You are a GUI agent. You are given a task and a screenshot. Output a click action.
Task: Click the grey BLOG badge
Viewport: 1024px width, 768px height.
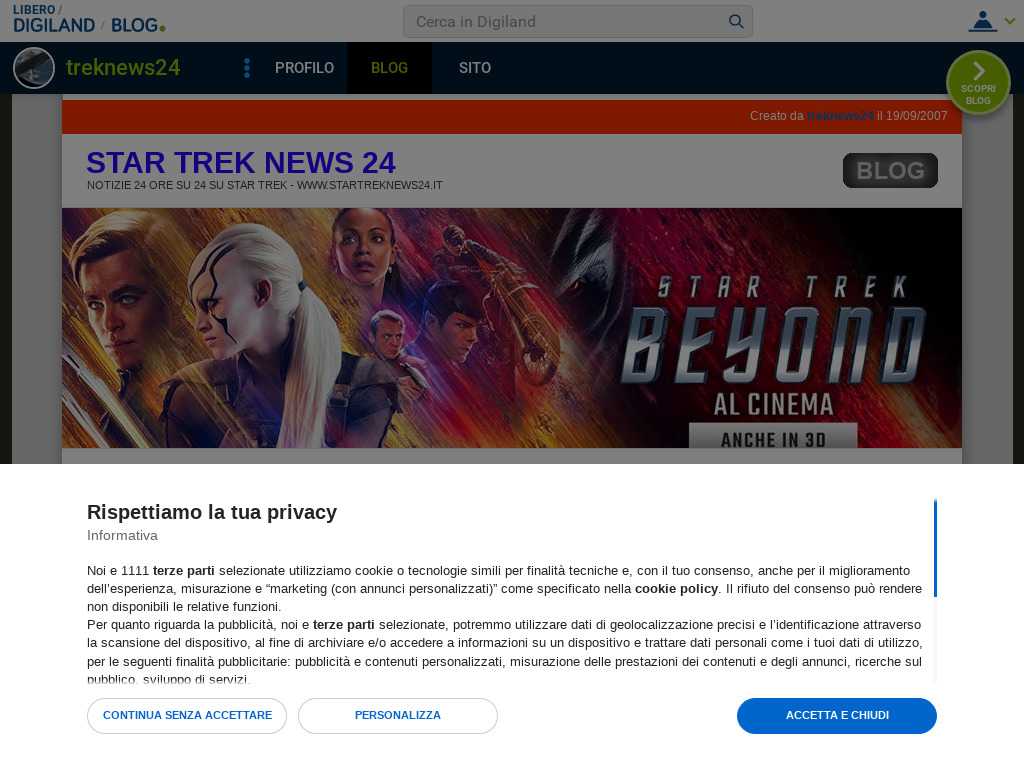[x=890, y=170]
